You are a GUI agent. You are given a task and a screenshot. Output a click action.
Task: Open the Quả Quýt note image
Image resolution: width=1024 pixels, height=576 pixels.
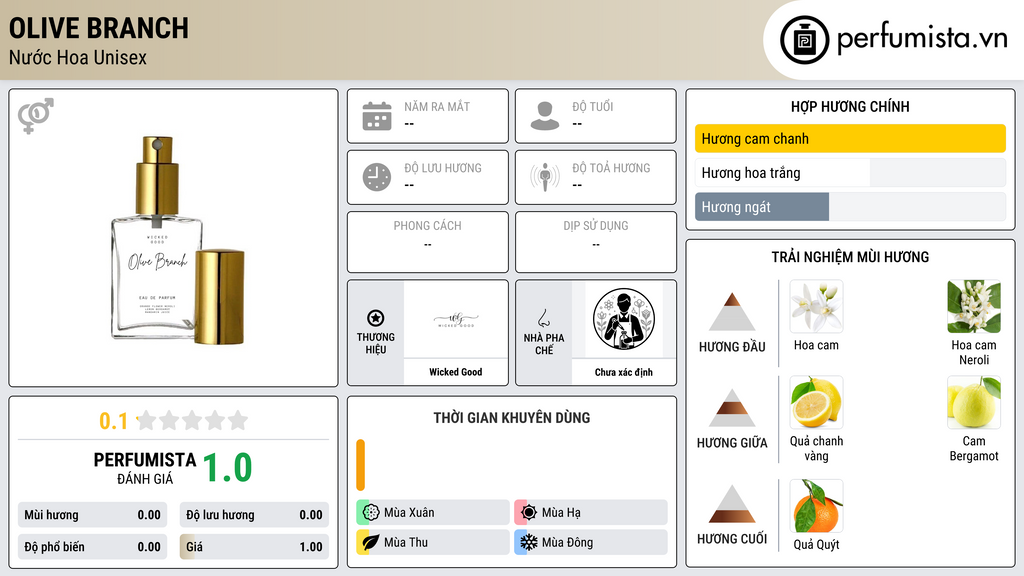click(816, 506)
